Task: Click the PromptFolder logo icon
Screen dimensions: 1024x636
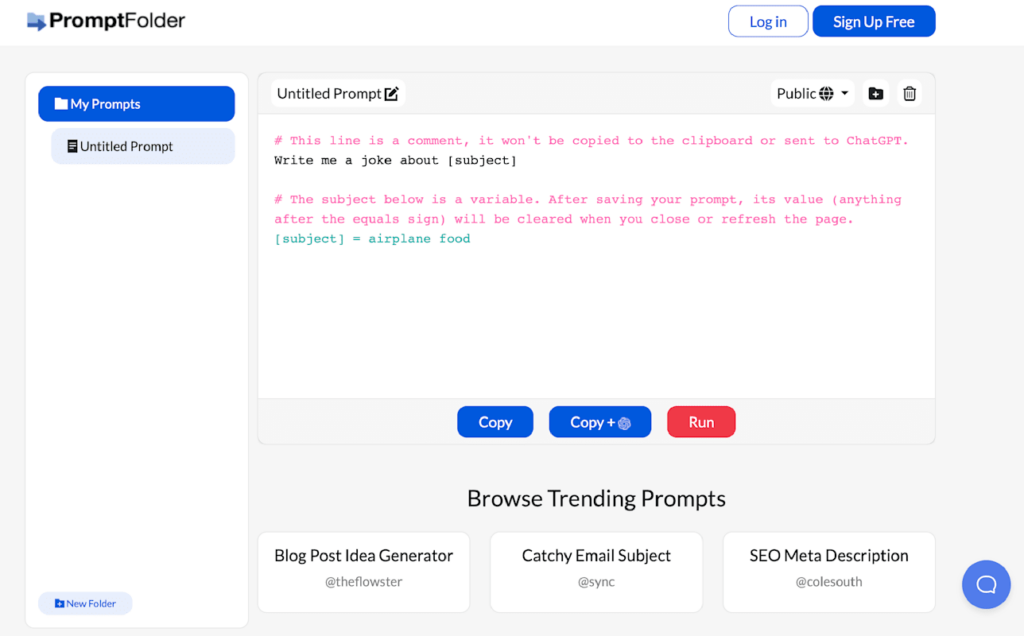Action: (36, 21)
